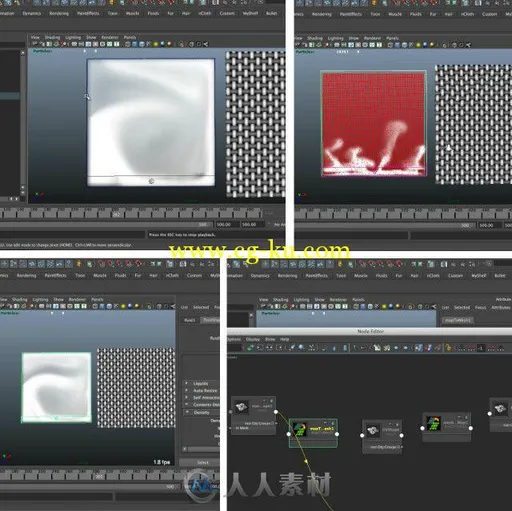Click current frame marker on white-fluid screenshot timeline

pyautogui.click(x=117, y=215)
